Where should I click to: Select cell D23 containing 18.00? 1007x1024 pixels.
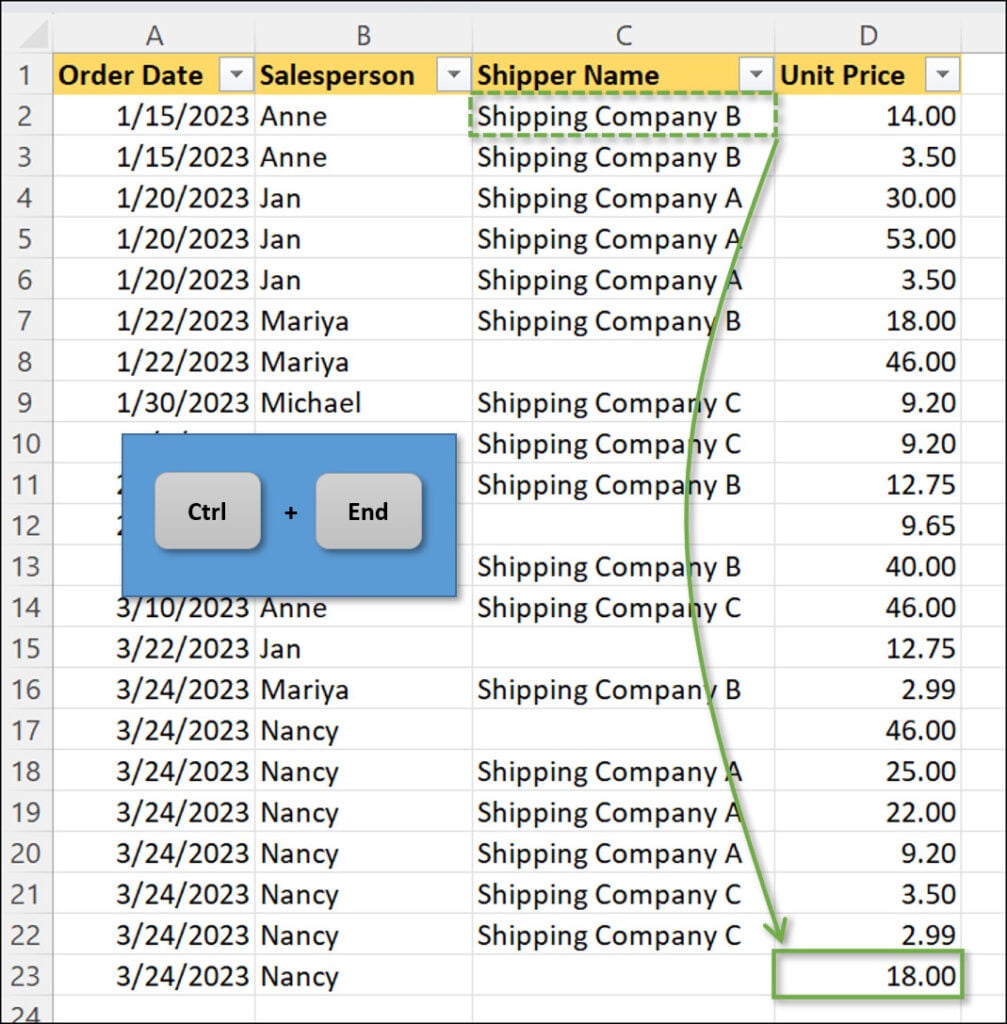point(867,976)
